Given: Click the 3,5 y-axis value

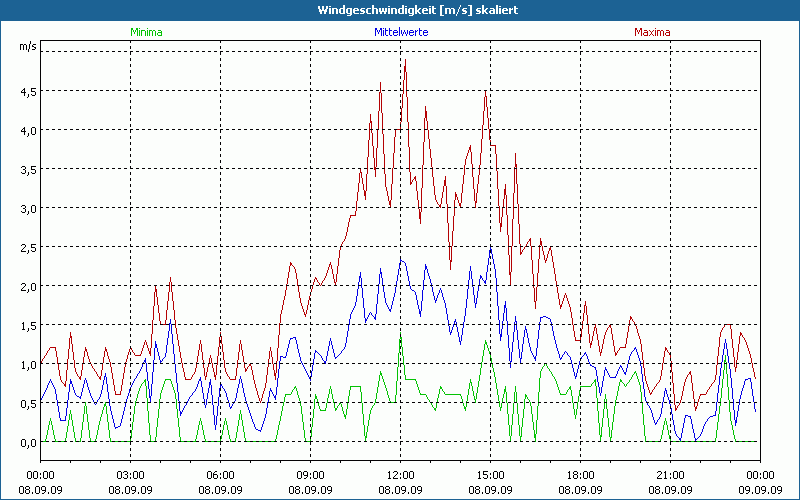Looking at the screenshot, I should [x=28, y=170].
